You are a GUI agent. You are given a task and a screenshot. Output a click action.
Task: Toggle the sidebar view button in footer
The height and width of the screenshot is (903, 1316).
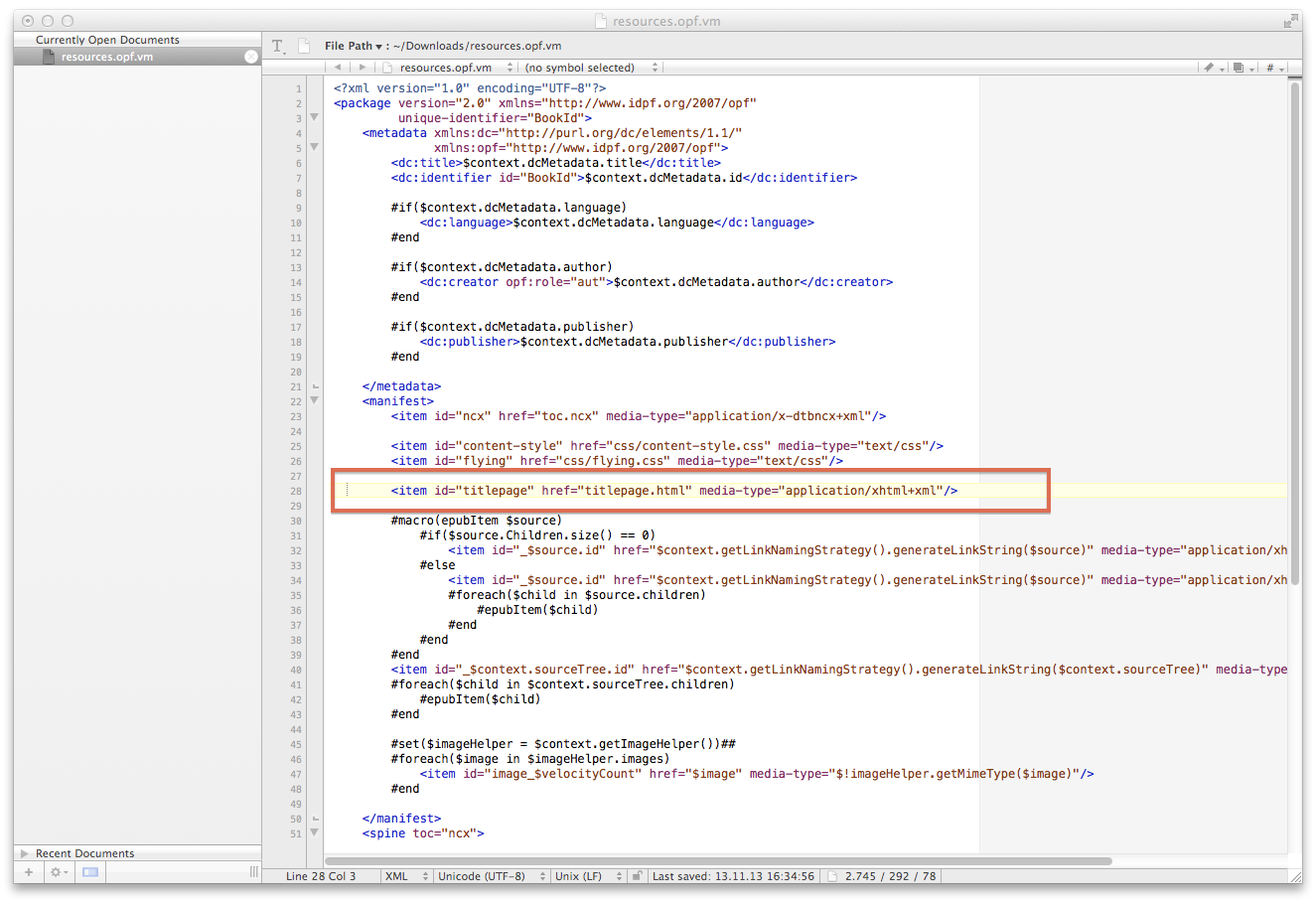pyautogui.click(x=90, y=872)
